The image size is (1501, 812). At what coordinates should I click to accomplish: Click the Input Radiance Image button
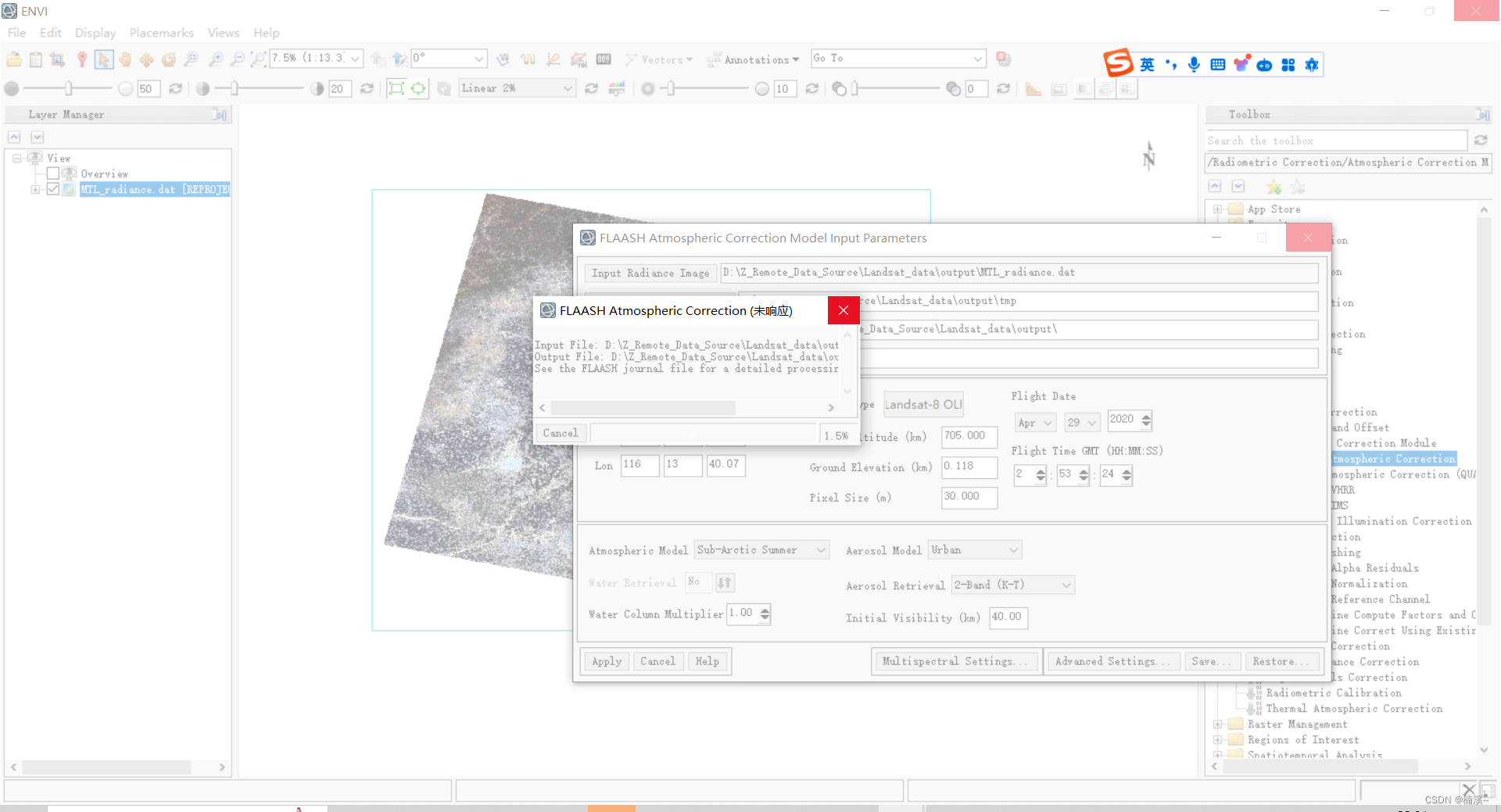coord(650,273)
